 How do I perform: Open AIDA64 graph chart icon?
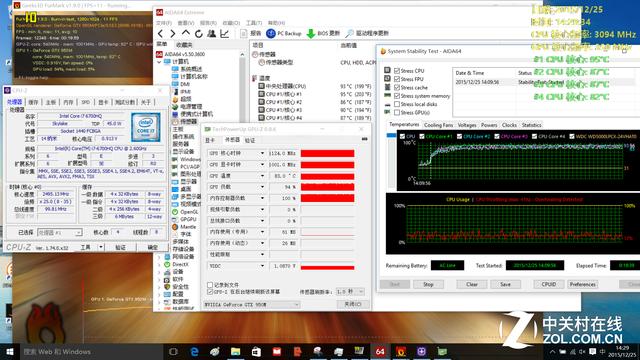click(x=224, y=33)
